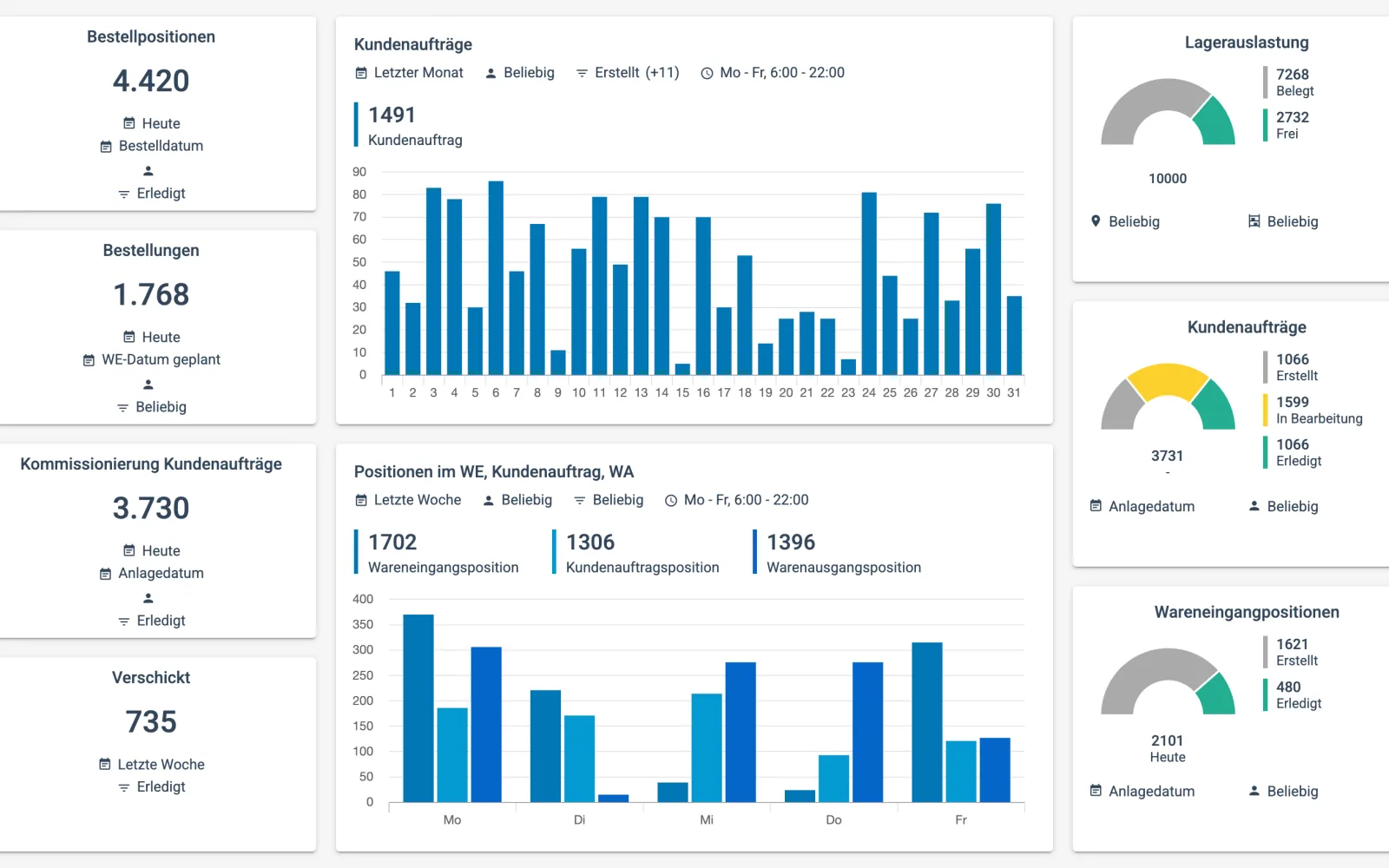Click the green Frei legend marker in Lagerauslastung

pos(1266,125)
